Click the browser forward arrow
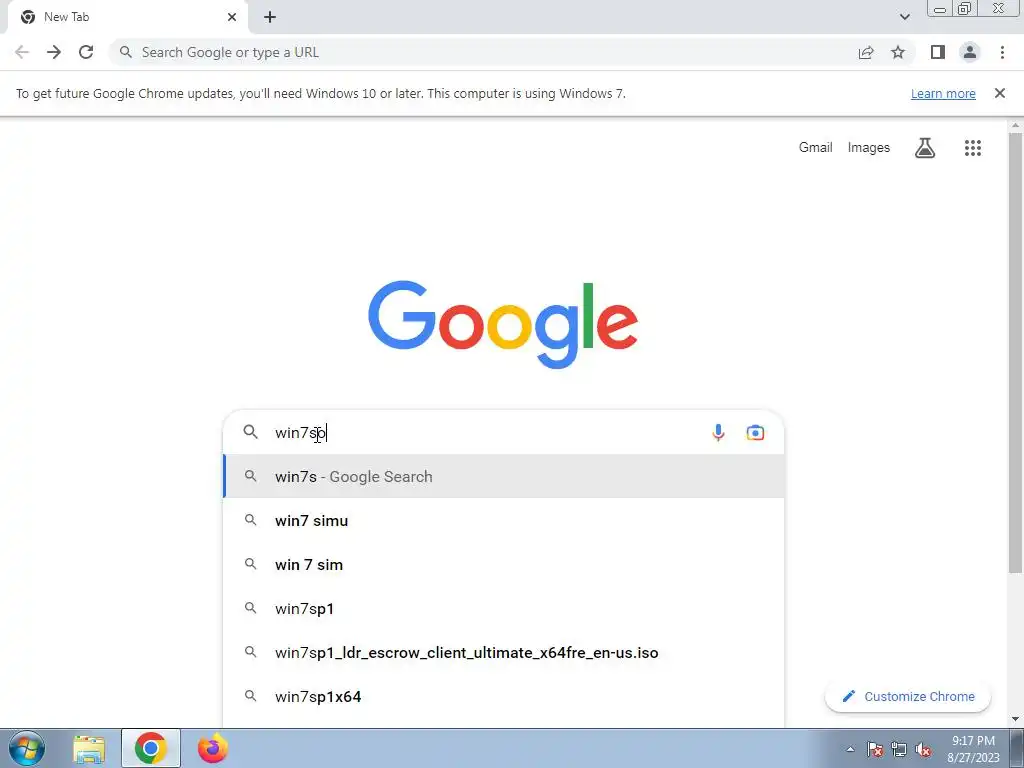Screen dimensions: 1024x768 [x=54, y=52]
